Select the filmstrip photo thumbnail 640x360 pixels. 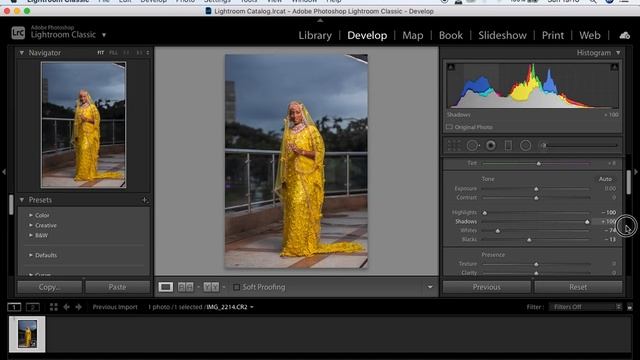point(27,334)
